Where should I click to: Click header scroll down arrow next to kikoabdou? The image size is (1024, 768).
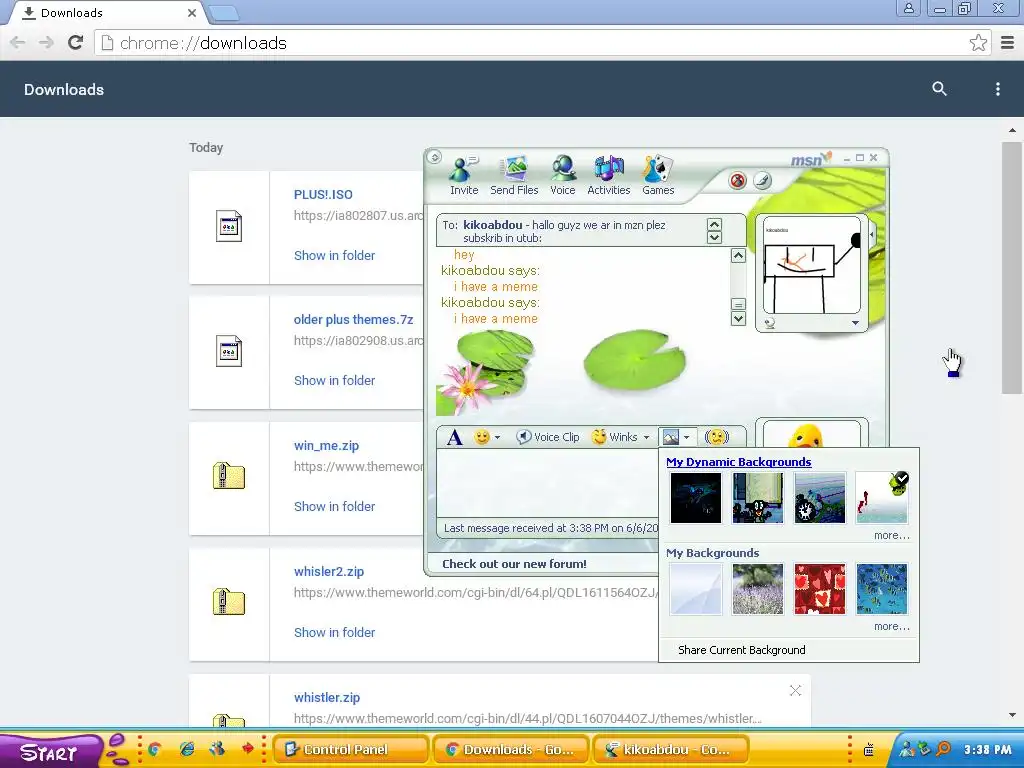point(714,237)
